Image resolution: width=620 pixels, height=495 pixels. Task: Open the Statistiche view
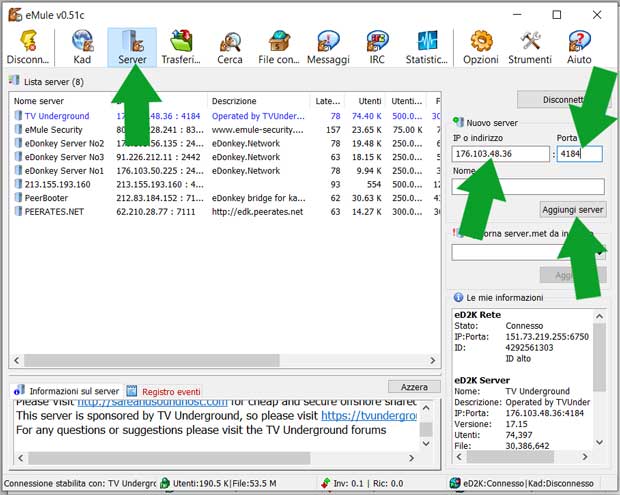[x=427, y=47]
